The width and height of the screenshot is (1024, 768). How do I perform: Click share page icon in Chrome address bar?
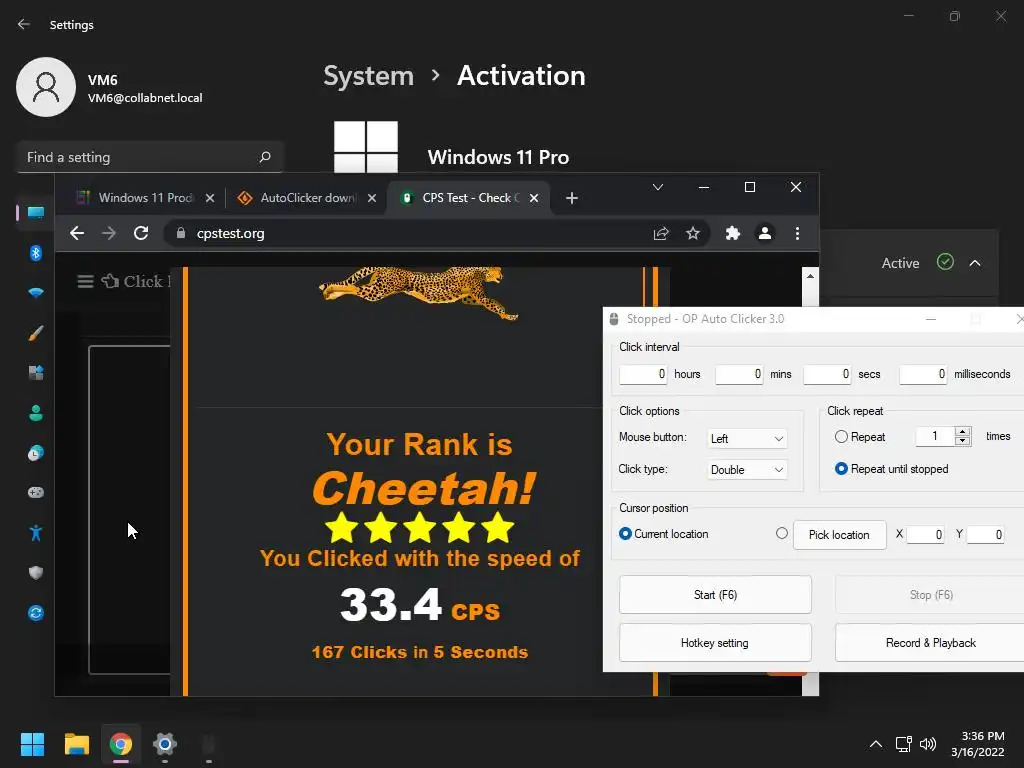click(661, 233)
